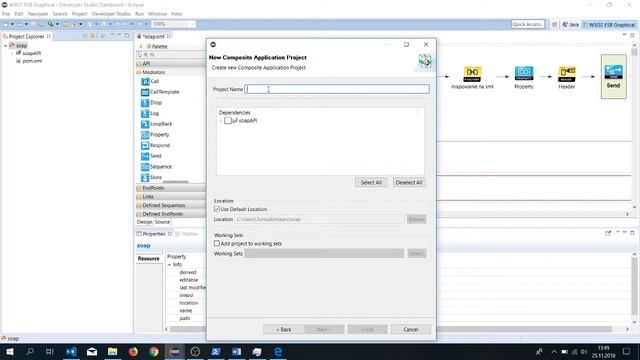Open the Mail app from taskbar
Viewport: 640px width, 360px height.
[92, 351]
